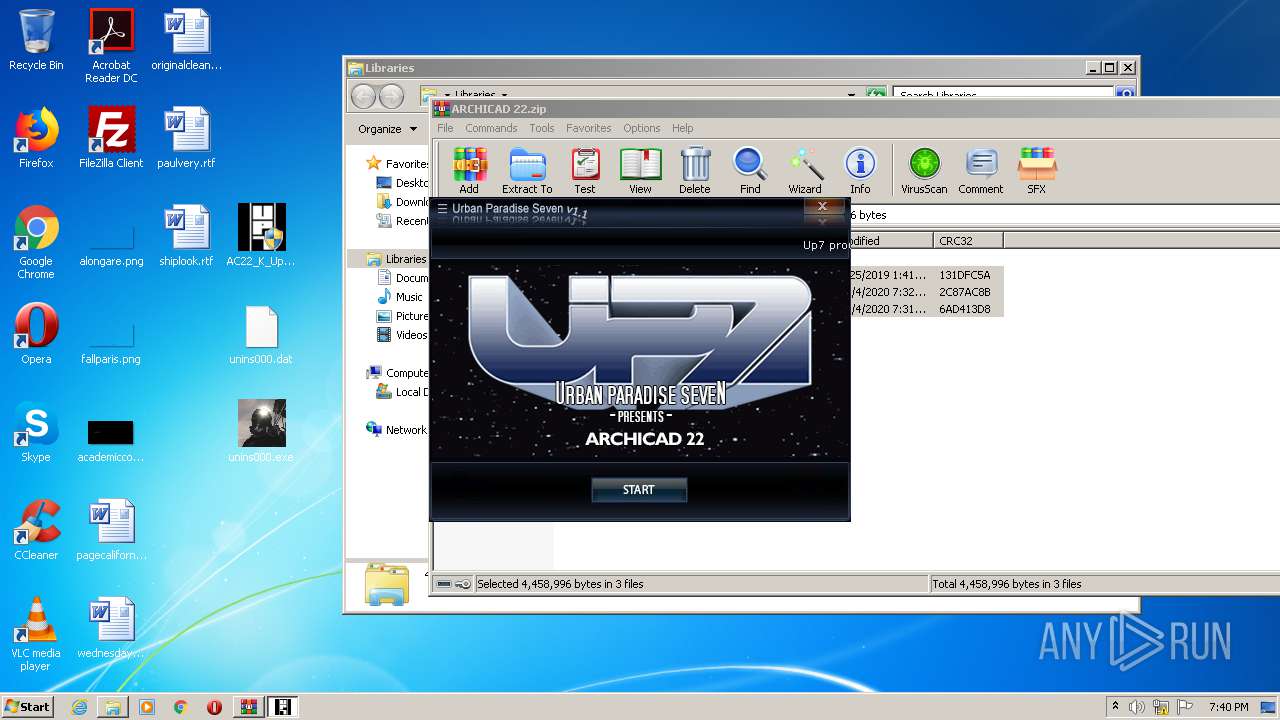This screenshot has width=1280, height=720.
Task: Select unins000.dat file on desktop
Action: pyautogui.click(x=261, y=334)
